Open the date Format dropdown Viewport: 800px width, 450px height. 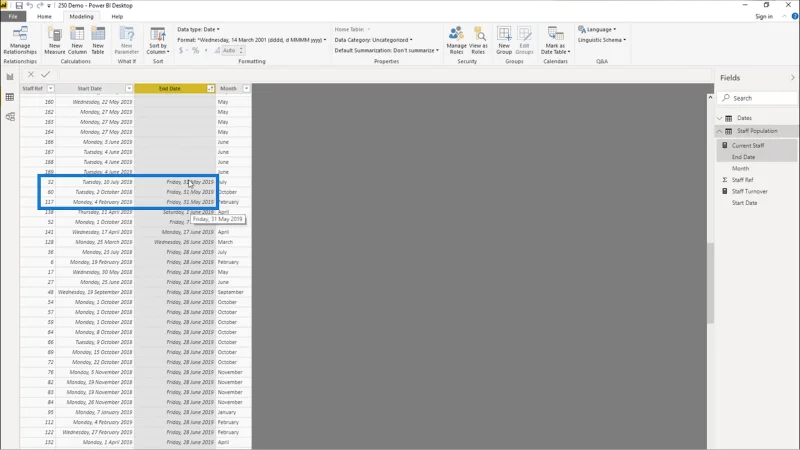[x=252, y=40]
